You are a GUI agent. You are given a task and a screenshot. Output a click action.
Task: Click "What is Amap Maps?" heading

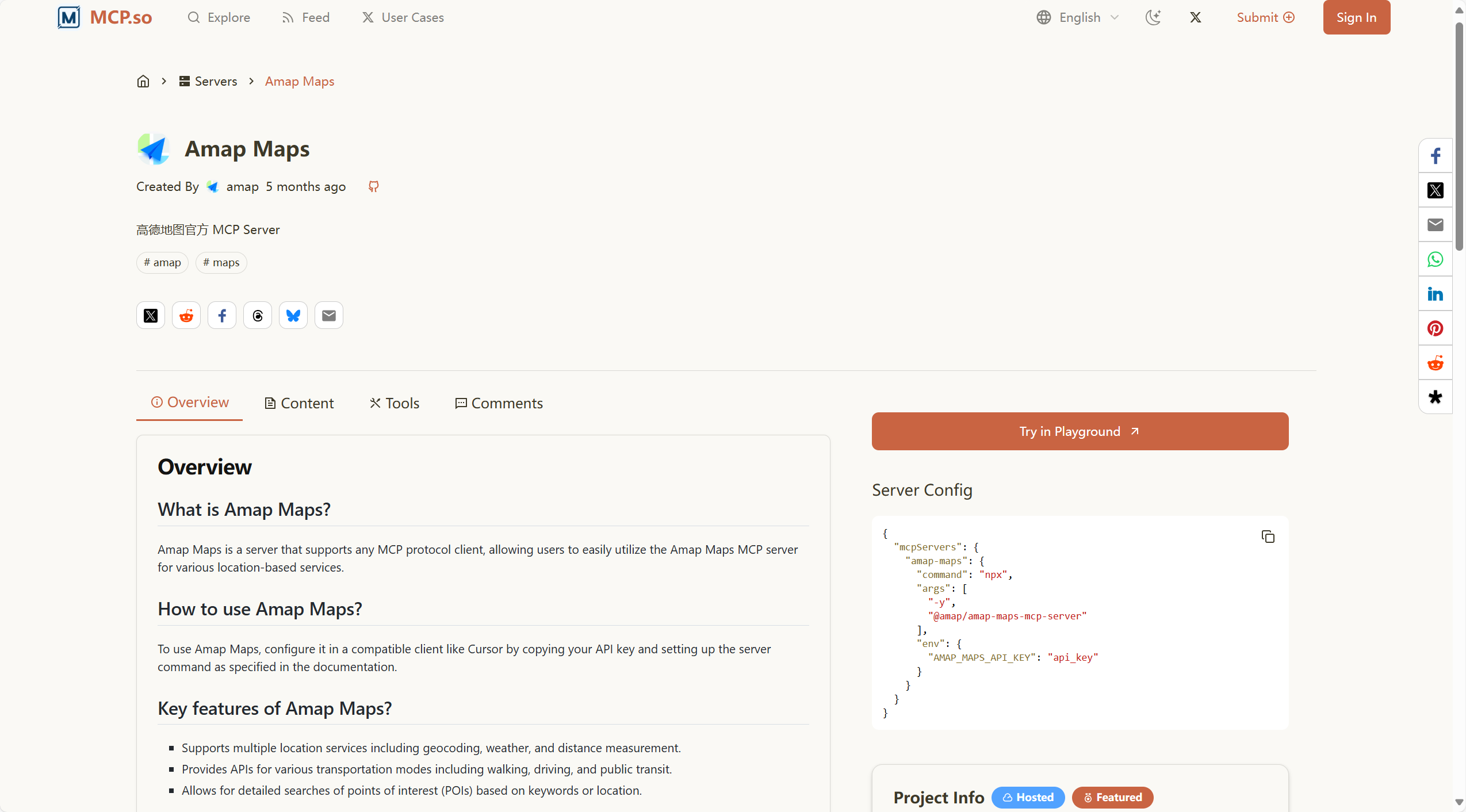tap(244, 510)
